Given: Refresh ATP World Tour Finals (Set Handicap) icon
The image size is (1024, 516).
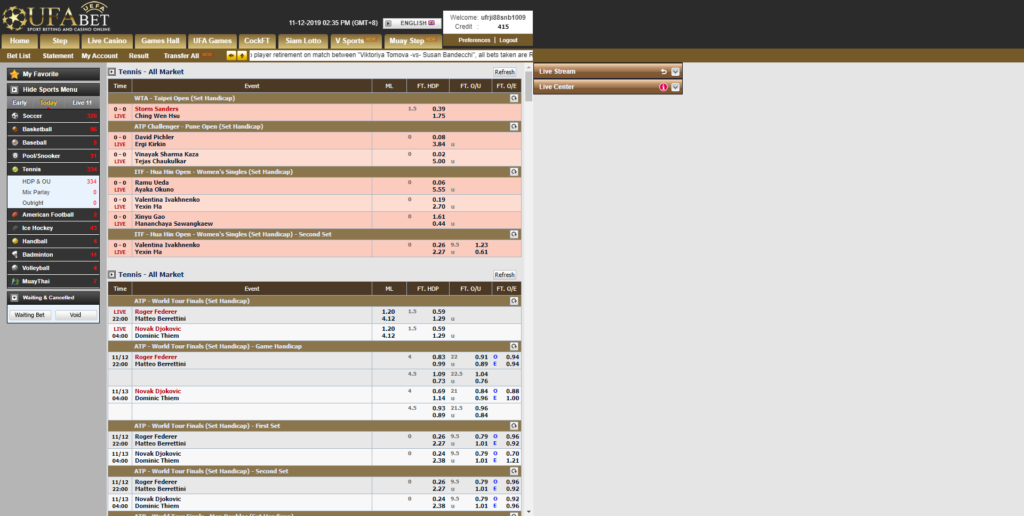Looking at the screenshot, I should click(x=514, y=301).
